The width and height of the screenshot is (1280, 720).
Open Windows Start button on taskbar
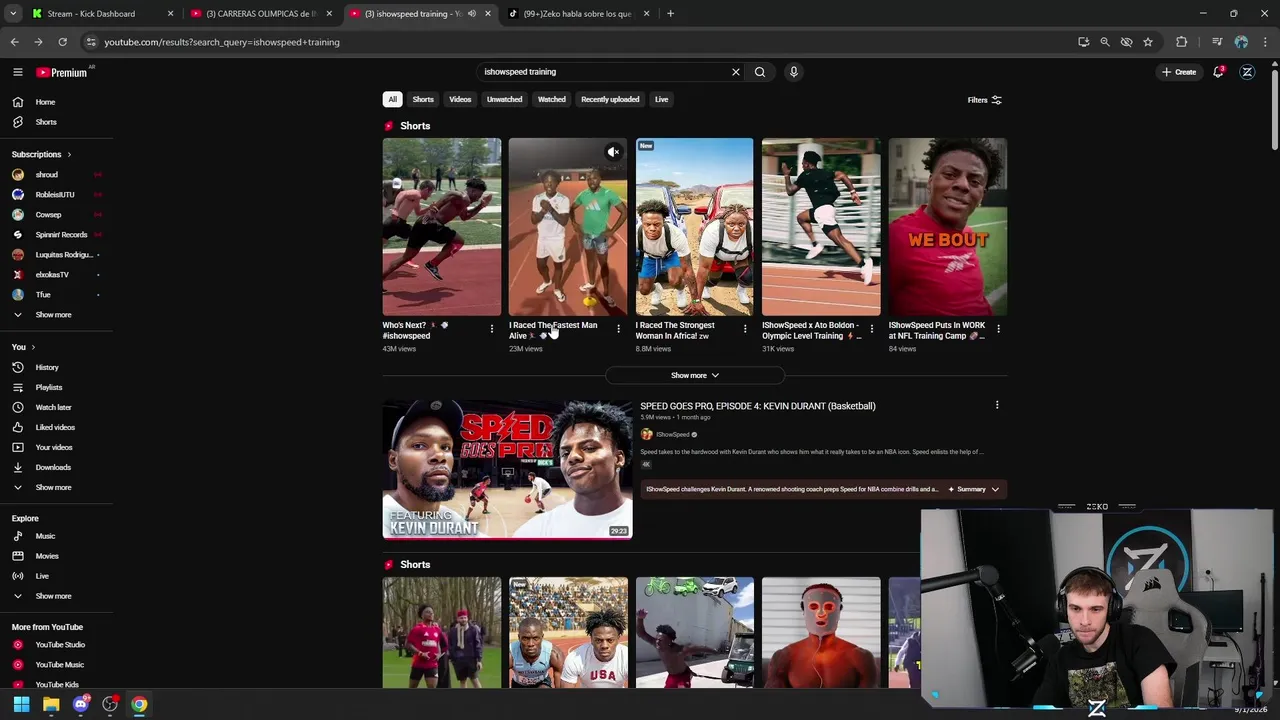click(x=21, y=705)
